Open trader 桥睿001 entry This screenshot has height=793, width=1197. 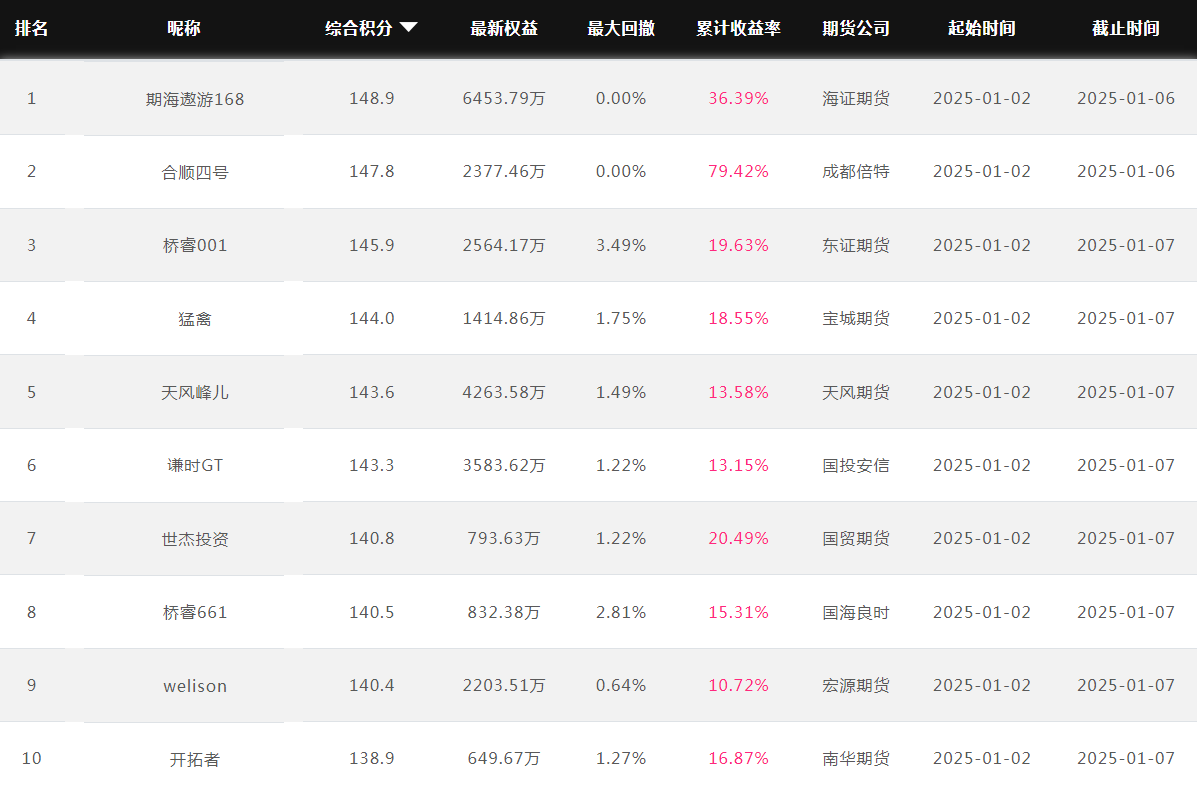(x=195, y=246)
